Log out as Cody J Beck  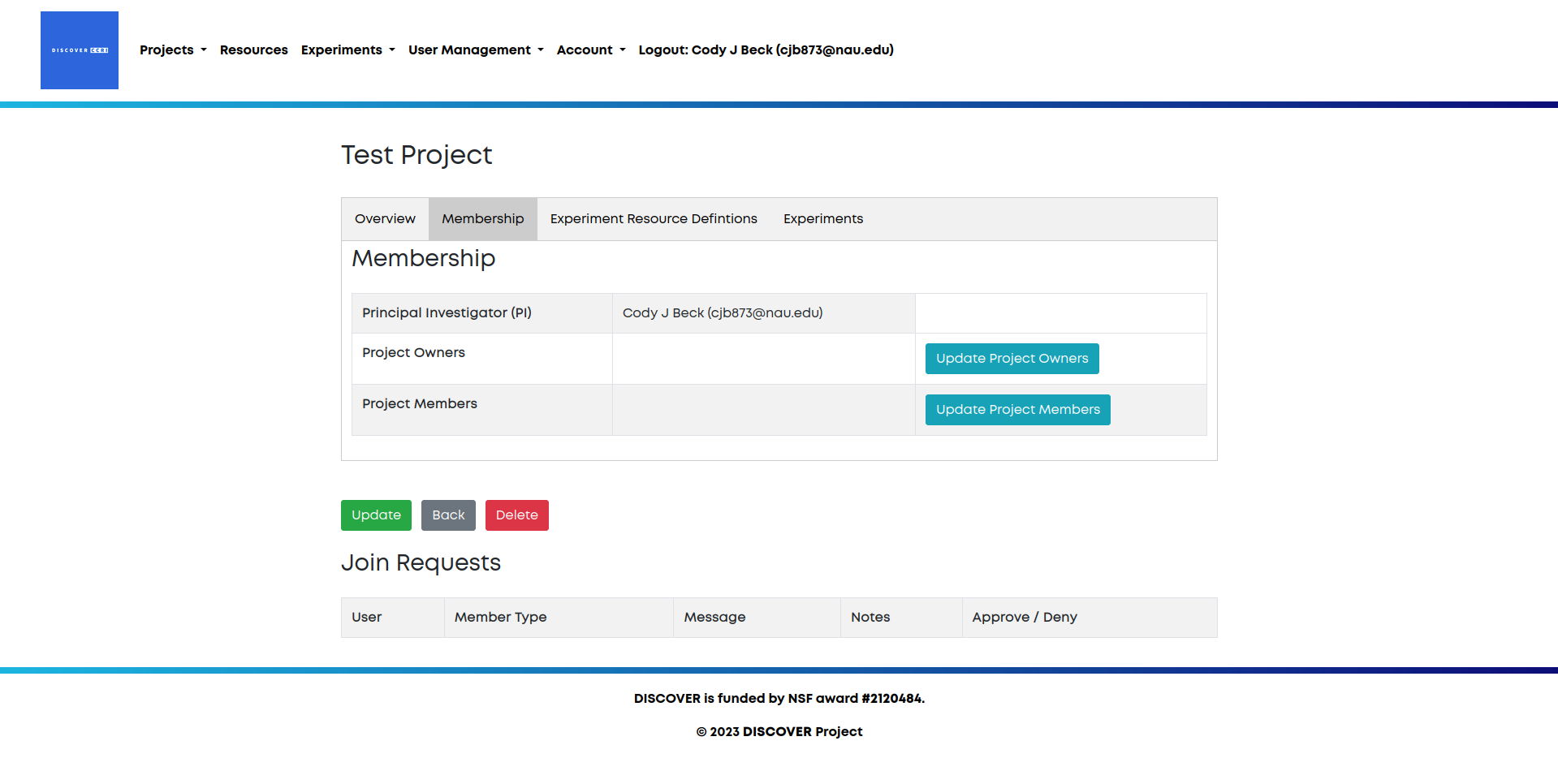pos(766,50)
